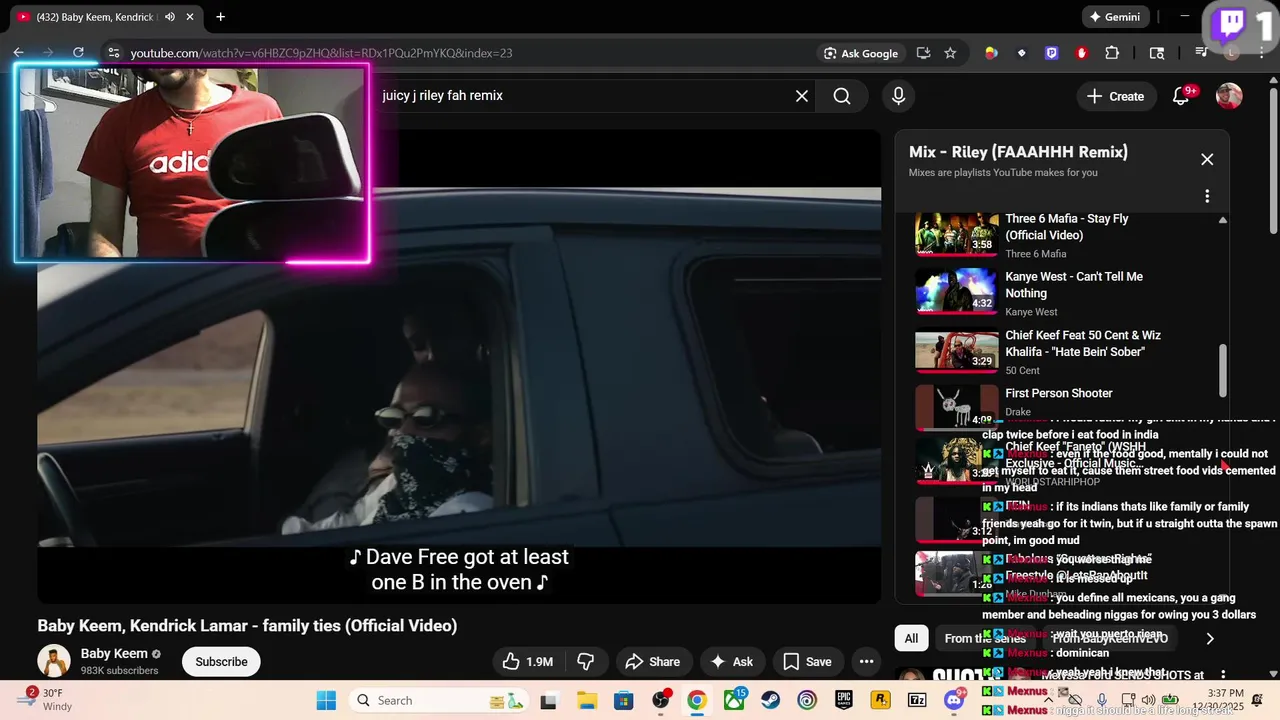This screenshot has height=720, width=1280.
Task: Reload the YouTube page
Action: click(78, 53)
